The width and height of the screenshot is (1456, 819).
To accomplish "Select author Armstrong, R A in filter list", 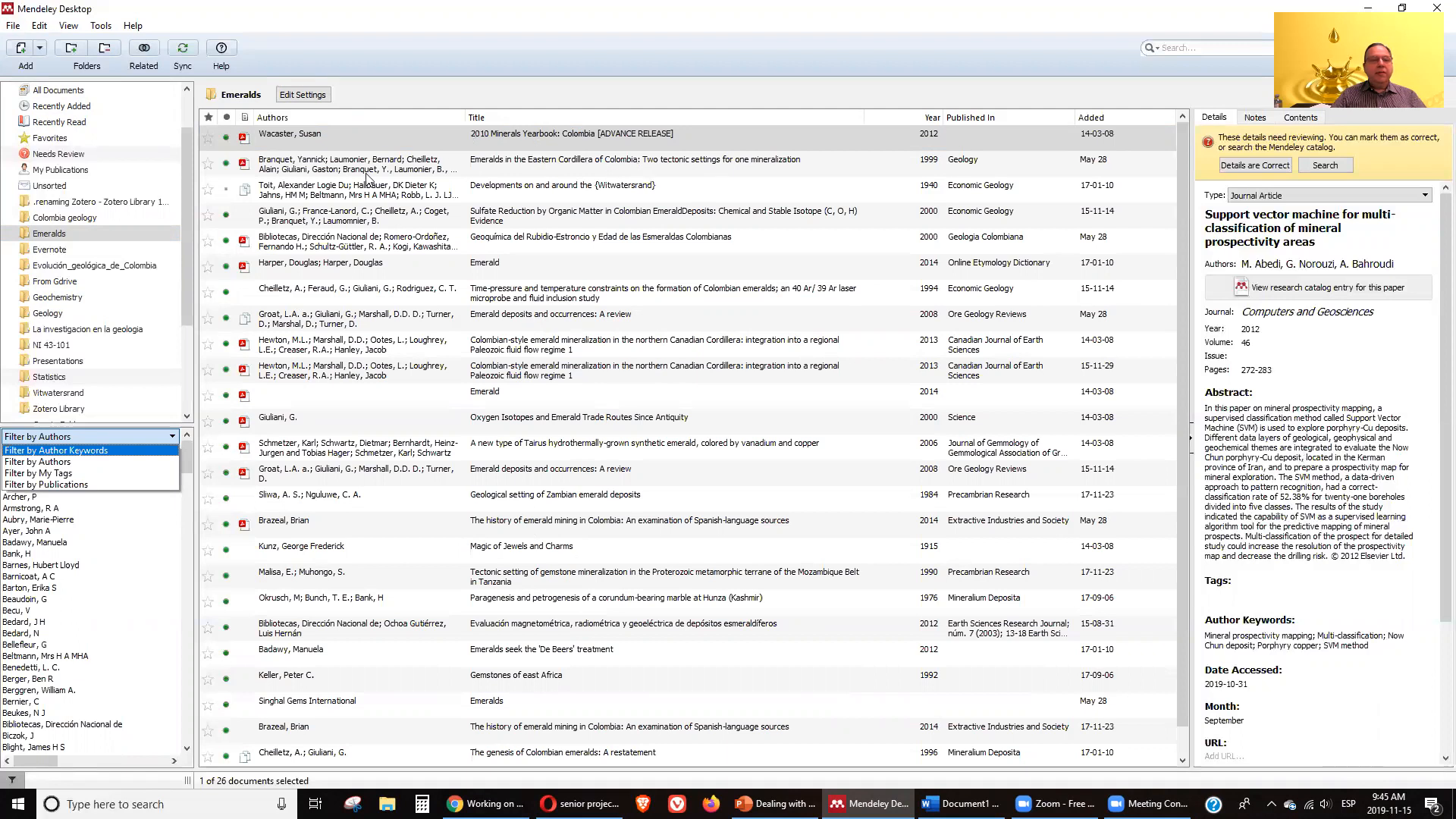I will pyautogui.click(x=30, y=508).
